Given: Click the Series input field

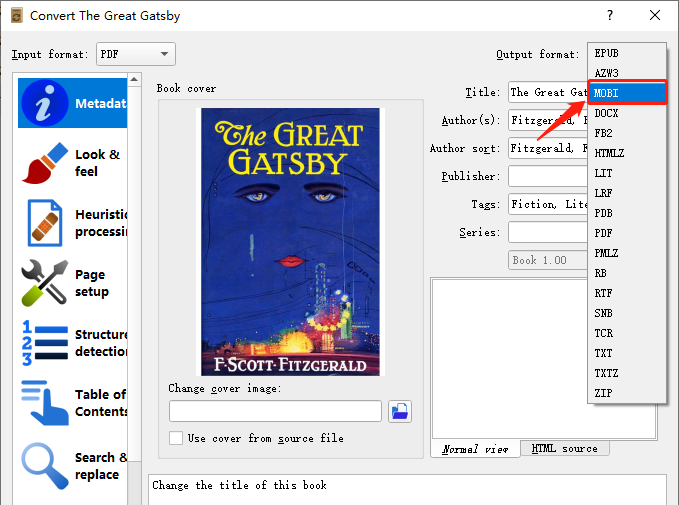Looking at the screenshot, I should [548, 232].
